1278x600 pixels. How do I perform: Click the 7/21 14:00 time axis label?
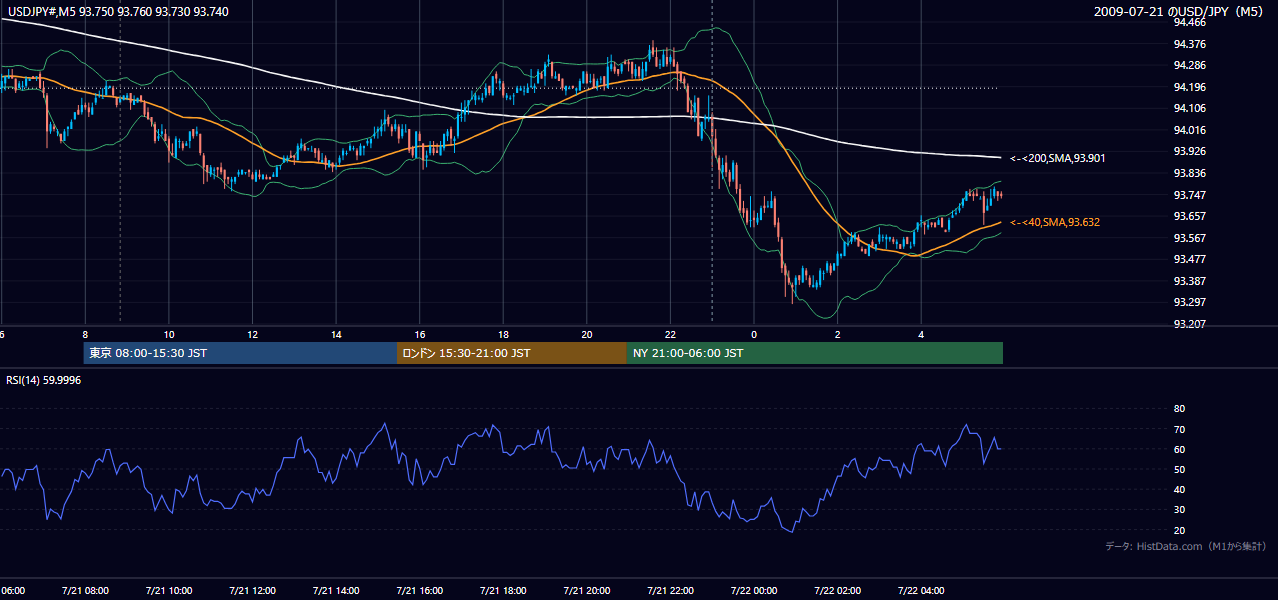[336, 591]
